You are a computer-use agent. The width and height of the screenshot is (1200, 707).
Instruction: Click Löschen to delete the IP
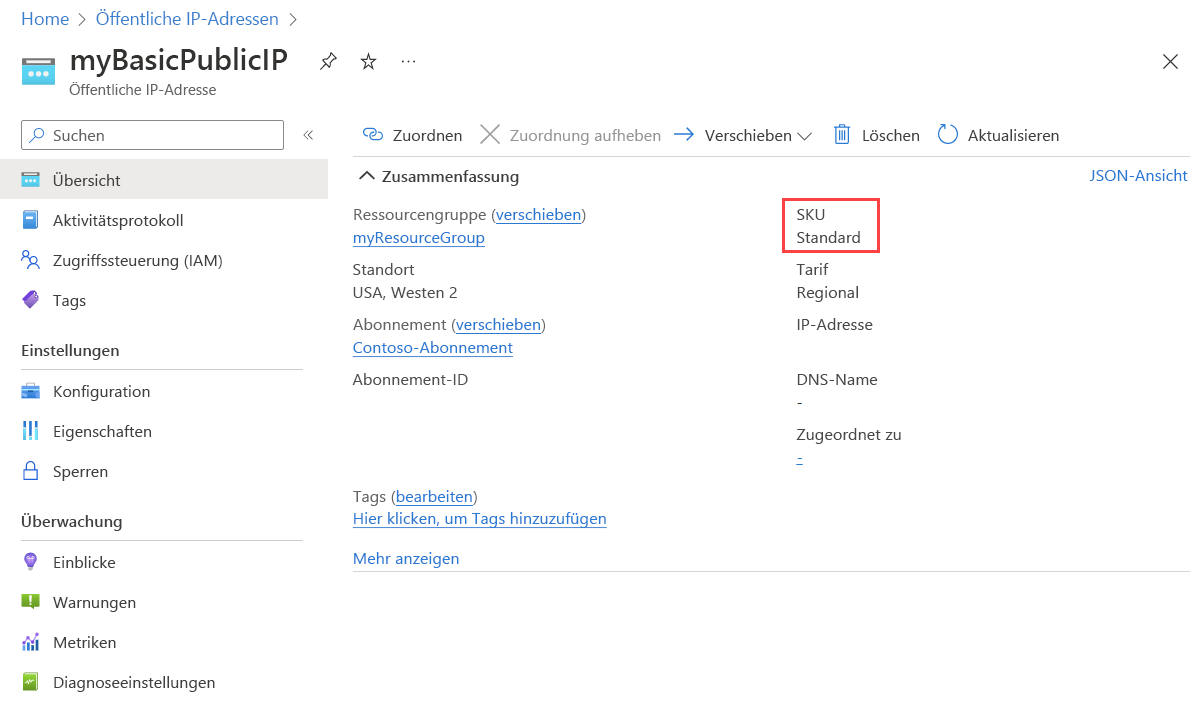point(877,135)
